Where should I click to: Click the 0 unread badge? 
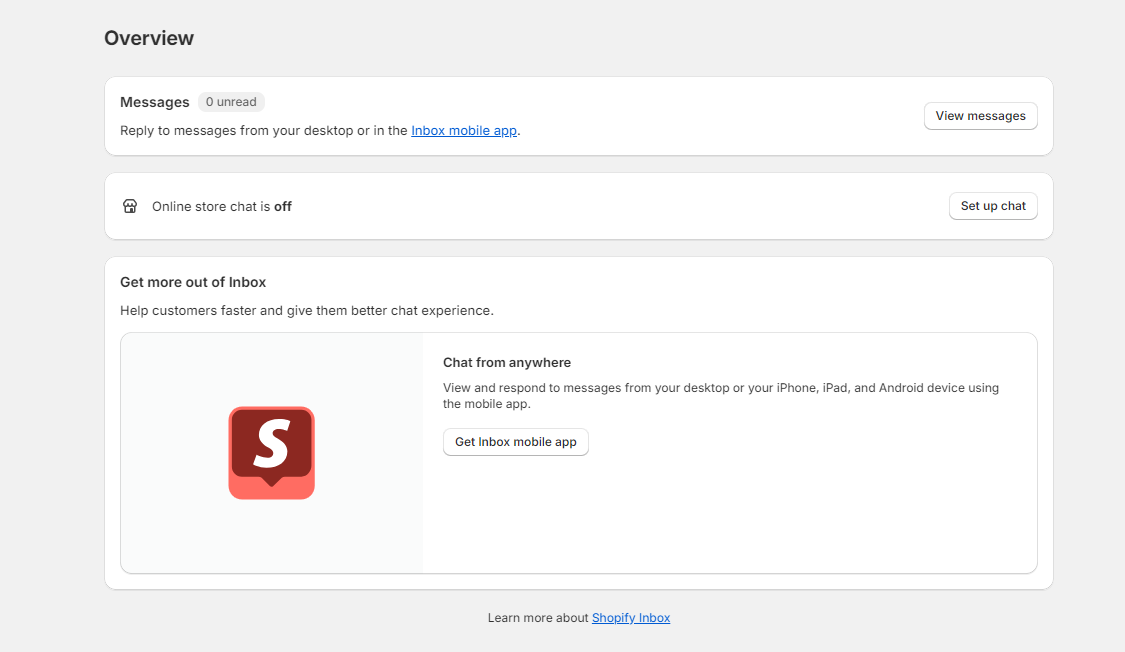(231, 101)
